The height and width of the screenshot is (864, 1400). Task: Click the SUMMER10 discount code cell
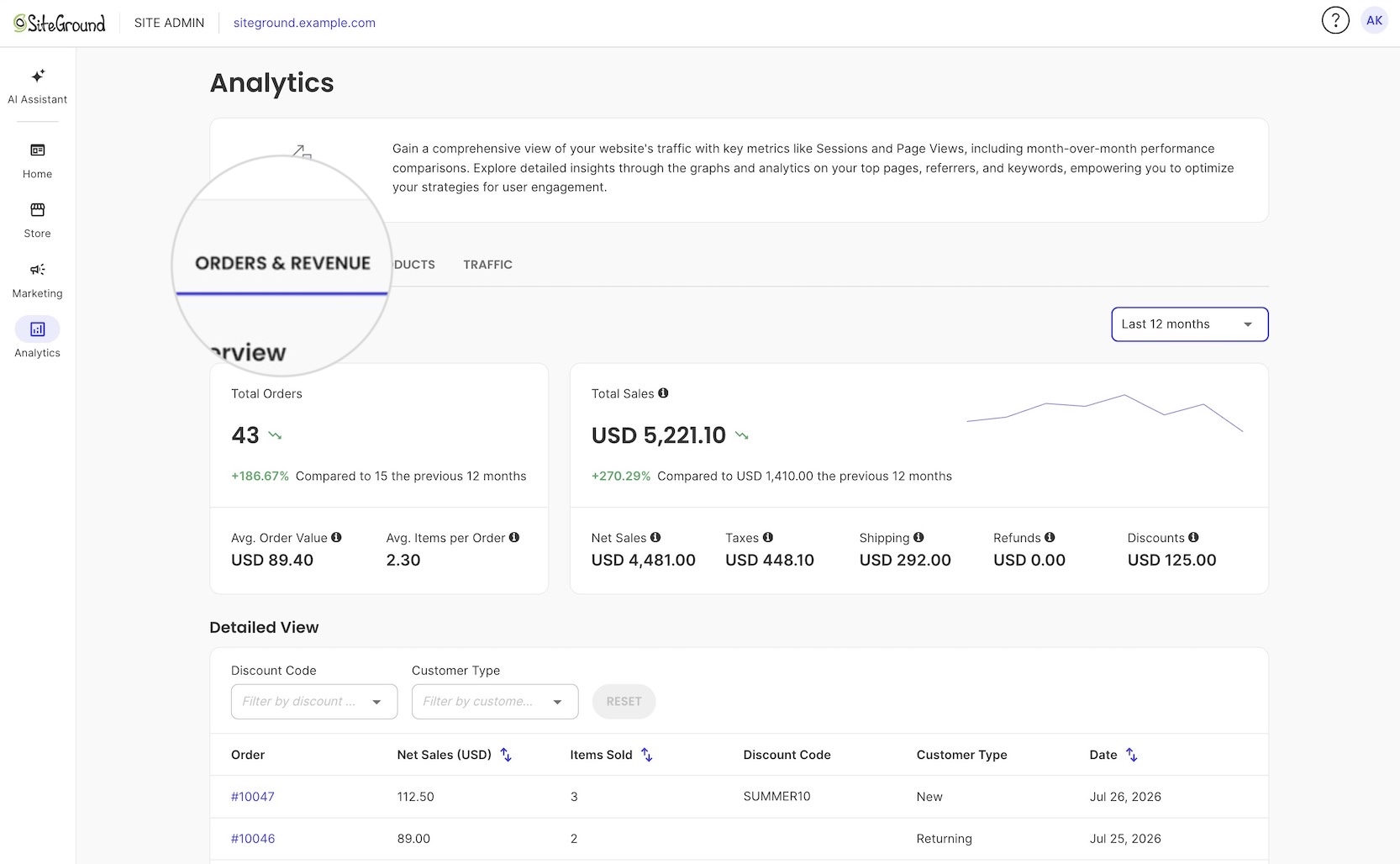[776, 796]
